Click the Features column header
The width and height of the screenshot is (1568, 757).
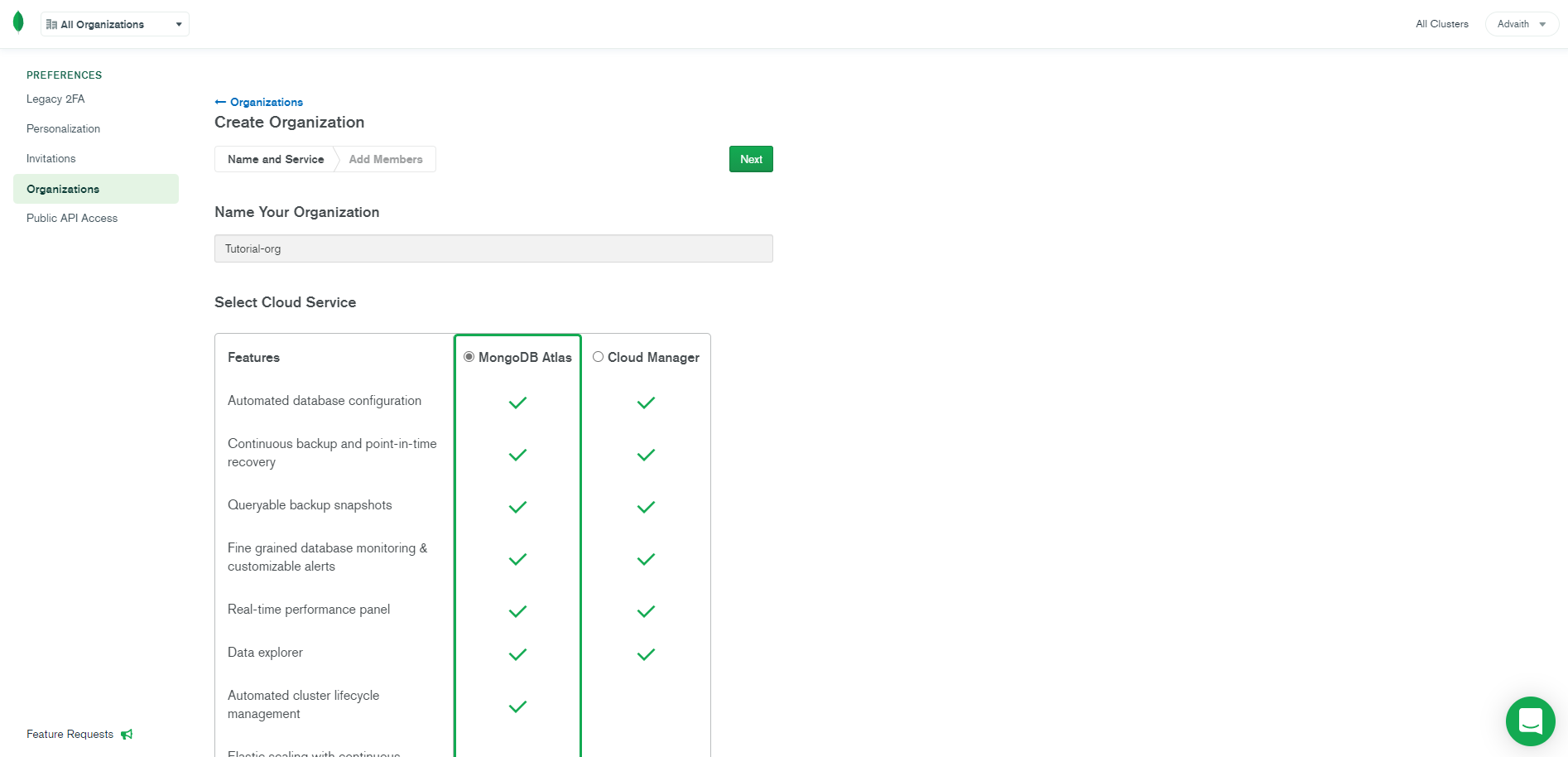[253, 358]
